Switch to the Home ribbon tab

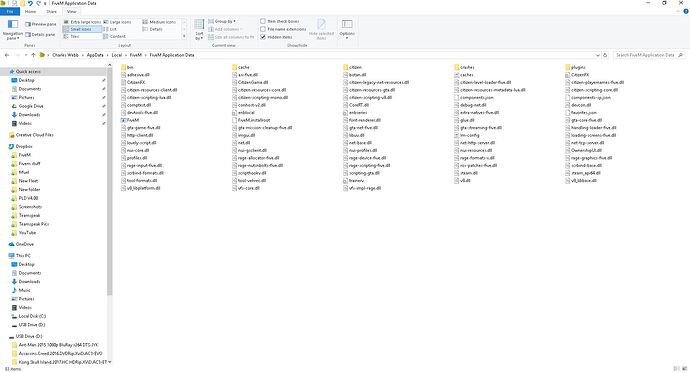pos(30,11)
